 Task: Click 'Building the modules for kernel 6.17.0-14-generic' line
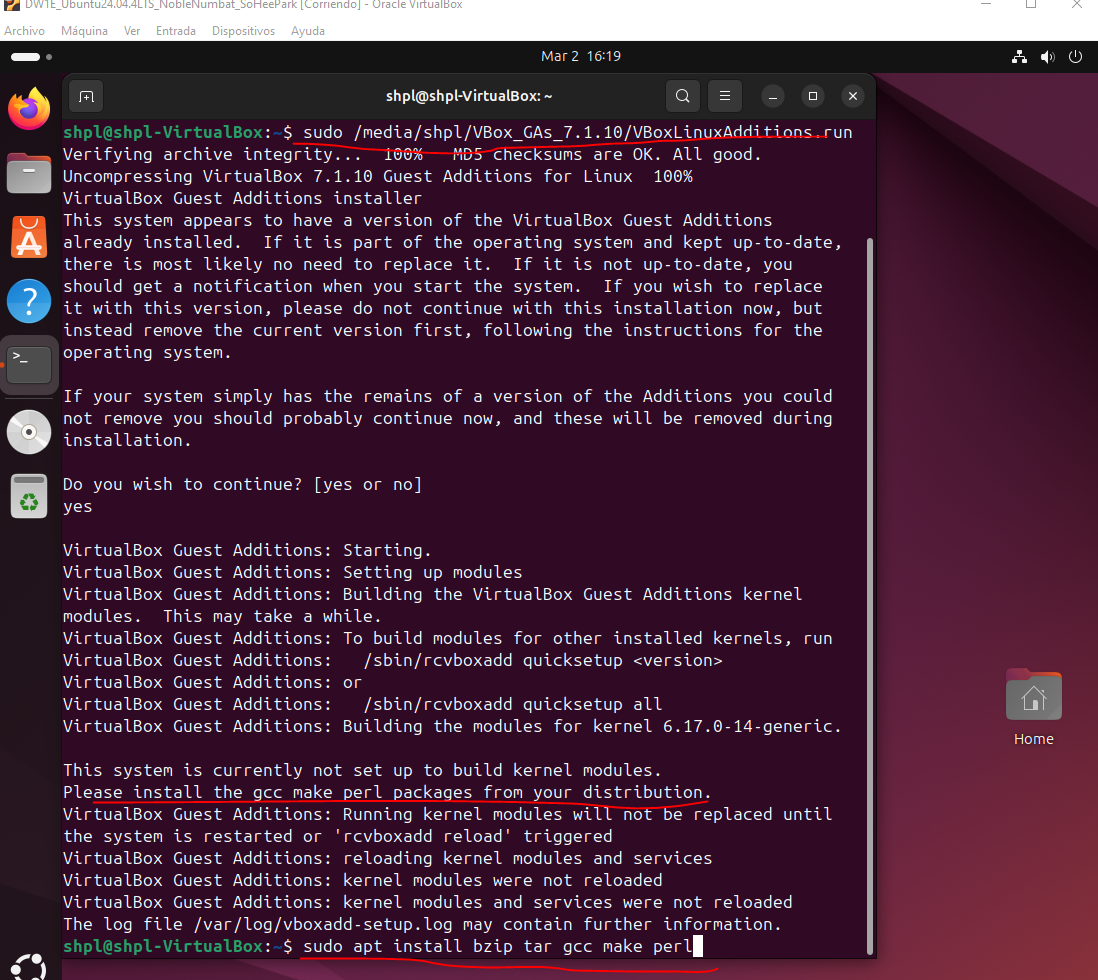click(x=452, y=726)
